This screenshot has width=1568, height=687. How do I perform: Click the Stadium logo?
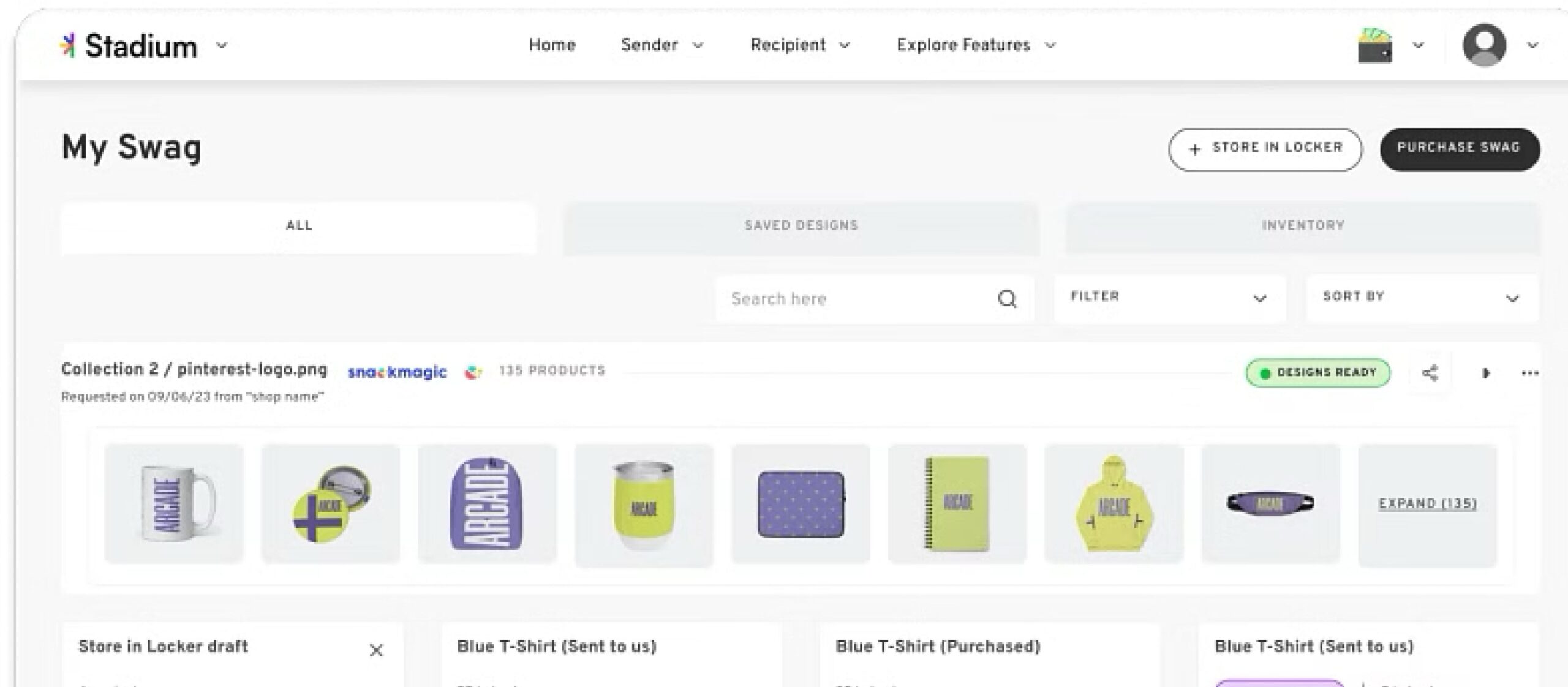130,46
